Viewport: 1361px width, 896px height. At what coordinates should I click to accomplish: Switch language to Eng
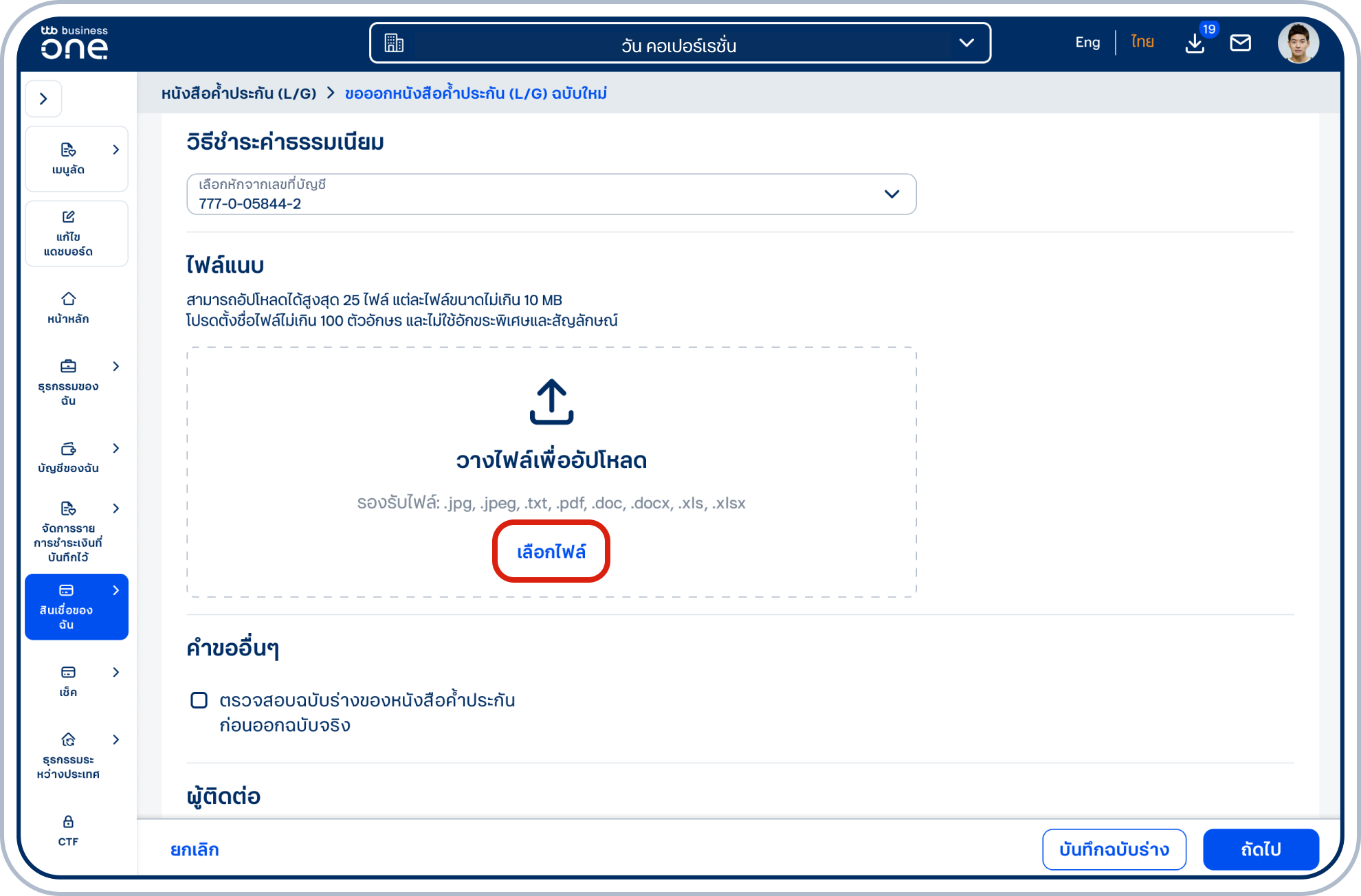1087,43
